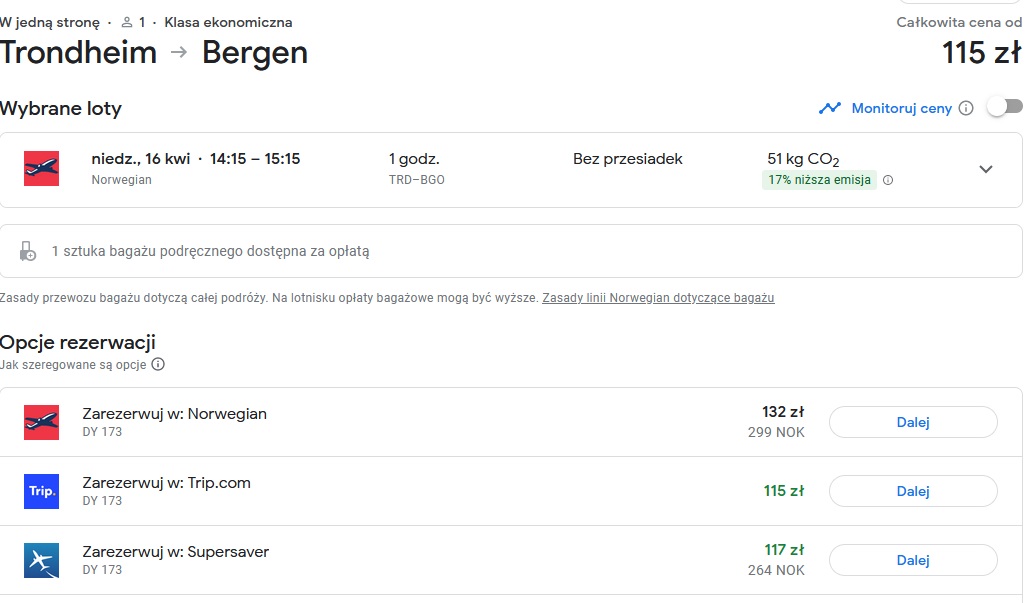Click the Wybrane loty heading
The width and height of the screenshot is (1033, 603).
pos(61,109)
